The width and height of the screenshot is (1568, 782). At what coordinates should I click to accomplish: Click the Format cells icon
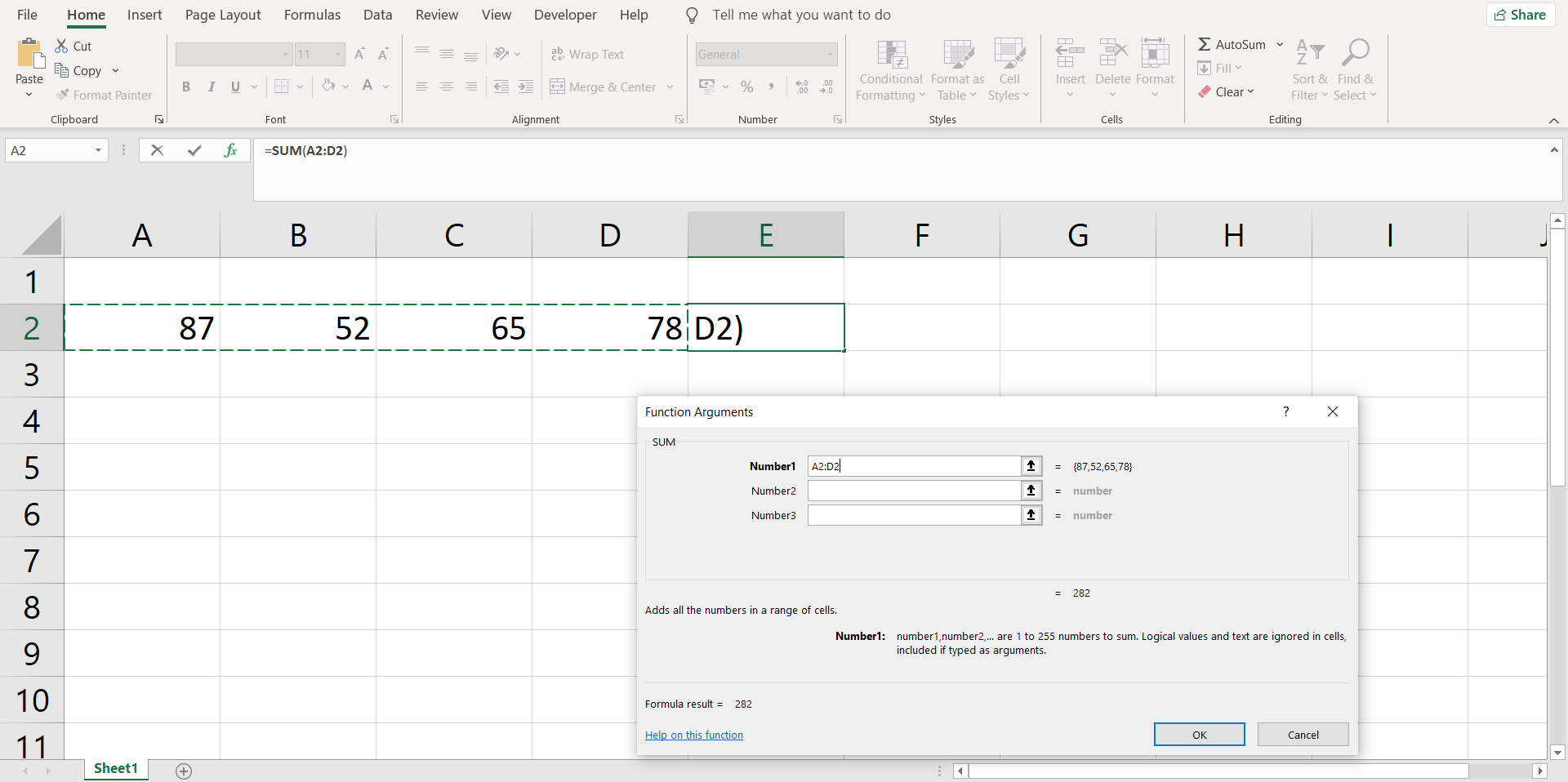pos(1155,54)
